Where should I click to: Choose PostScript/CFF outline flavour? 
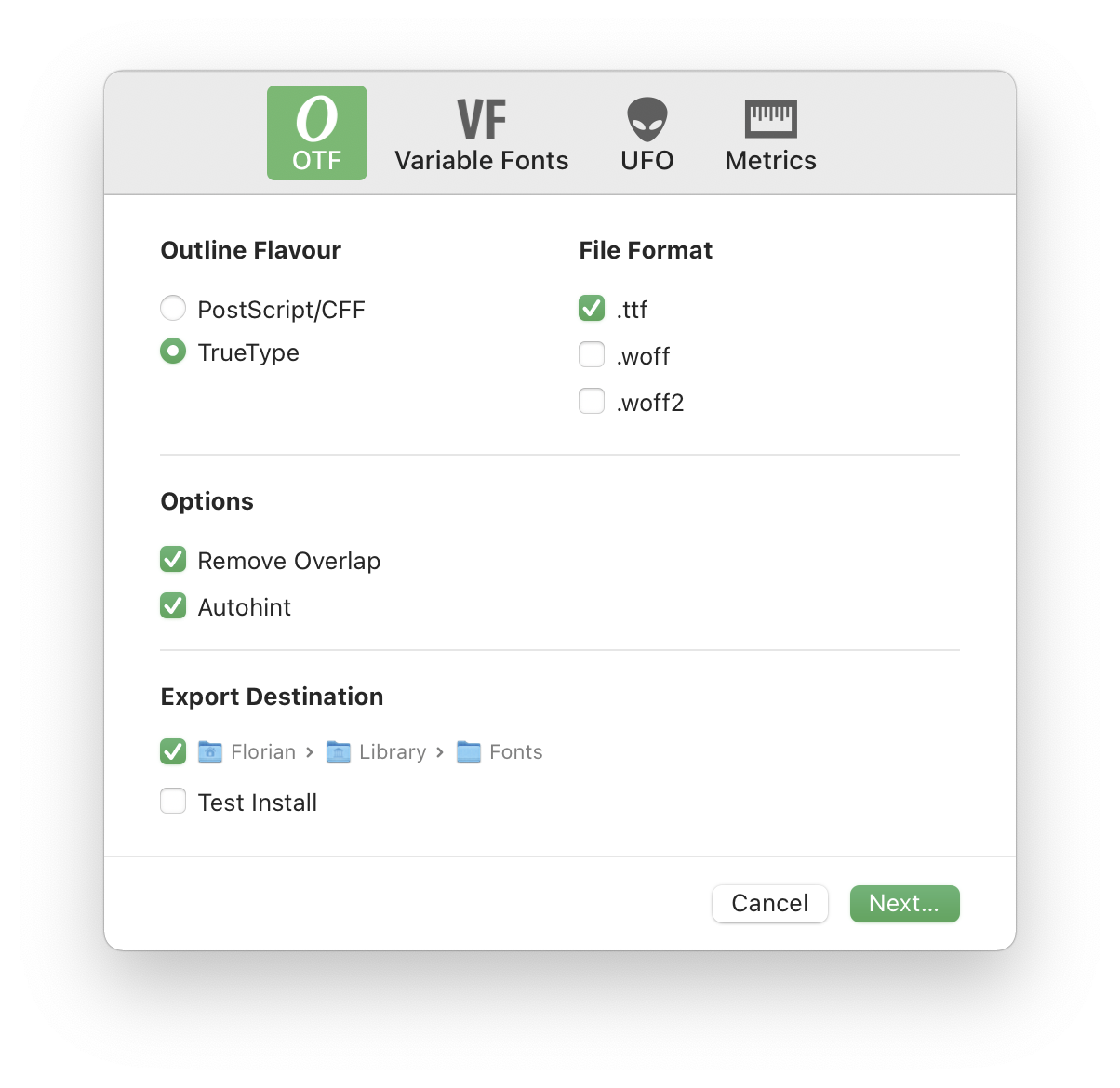click(173, 308)
